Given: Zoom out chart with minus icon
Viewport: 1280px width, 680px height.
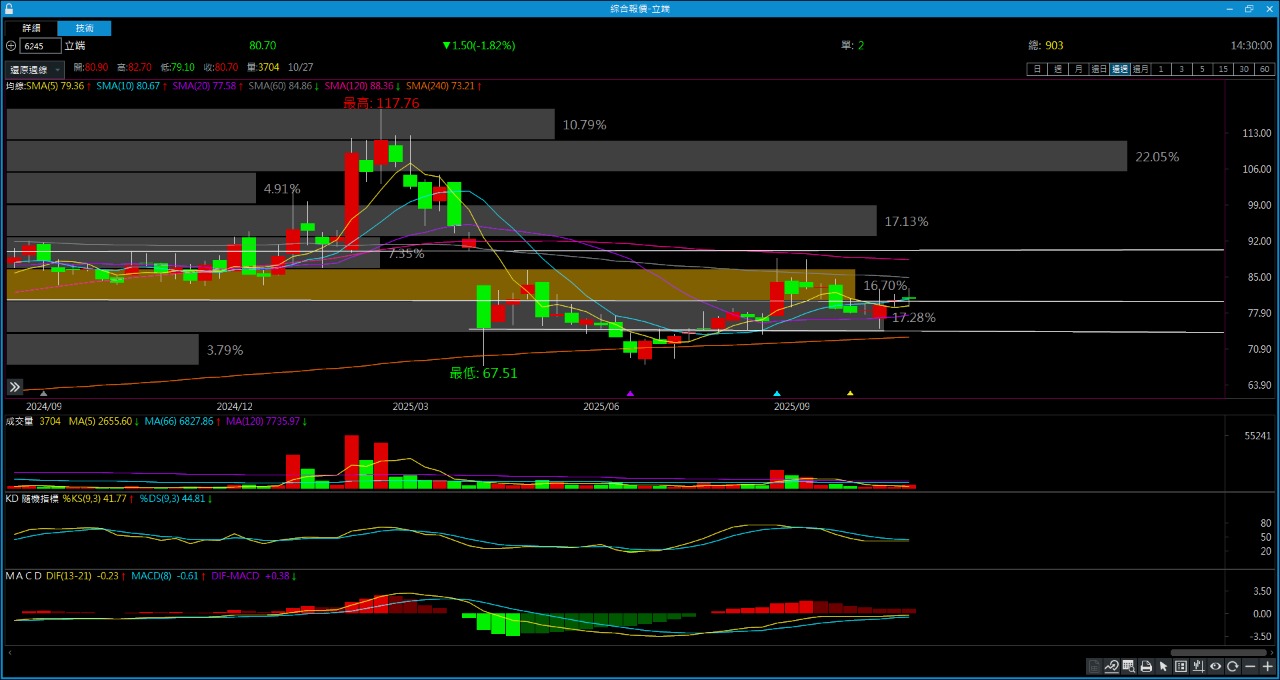Looking at the screenshot, I should [1250, 667].
